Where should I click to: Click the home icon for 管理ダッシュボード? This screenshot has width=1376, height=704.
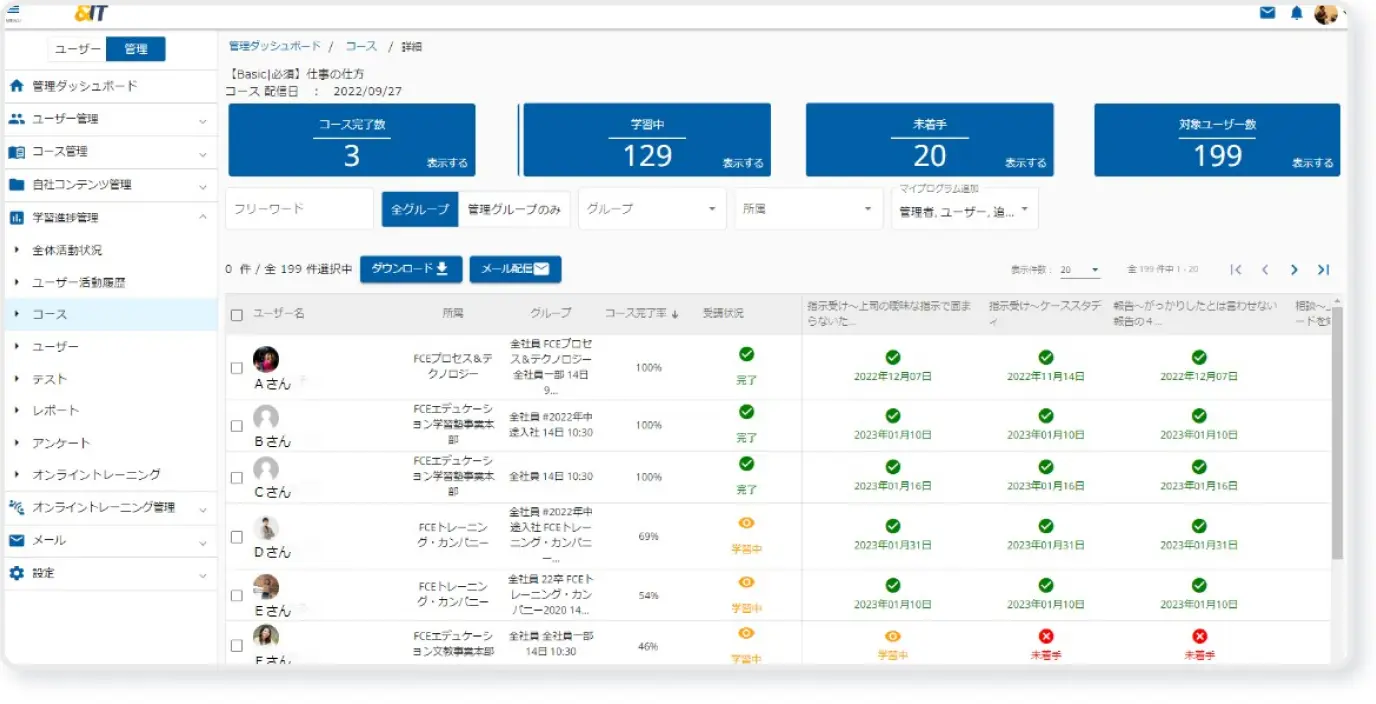click(16, 86)
